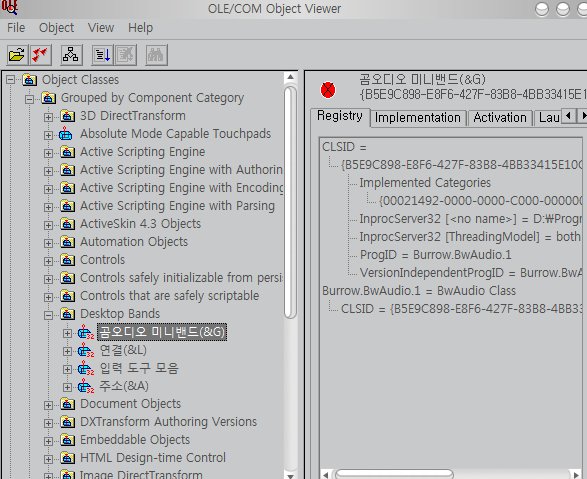This screenshot has height=479, width=587.
Task: Click 'Implemented Categories' registry entry
Action: click(425, 183)
